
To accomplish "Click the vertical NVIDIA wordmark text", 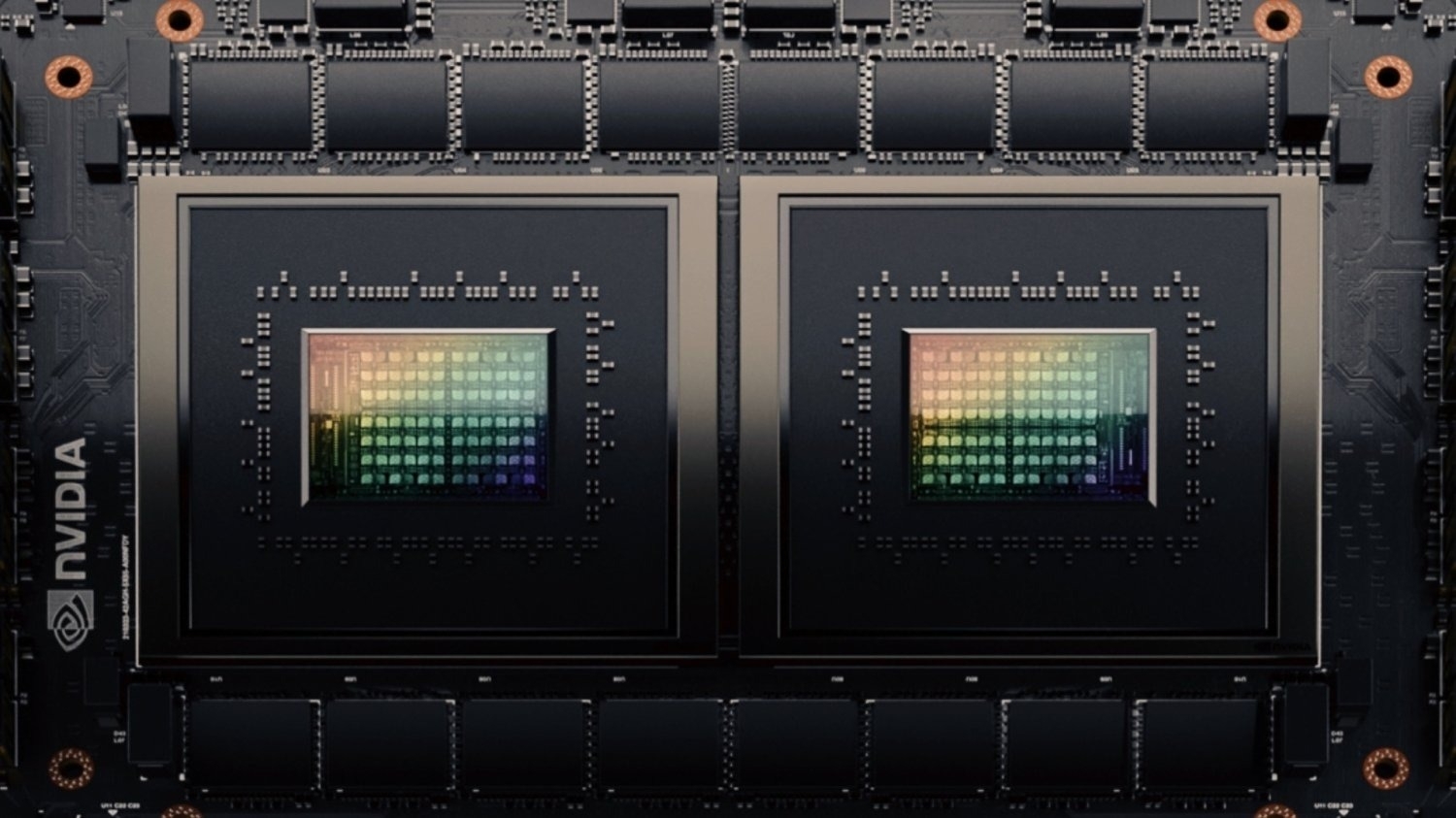I will 70,509.
